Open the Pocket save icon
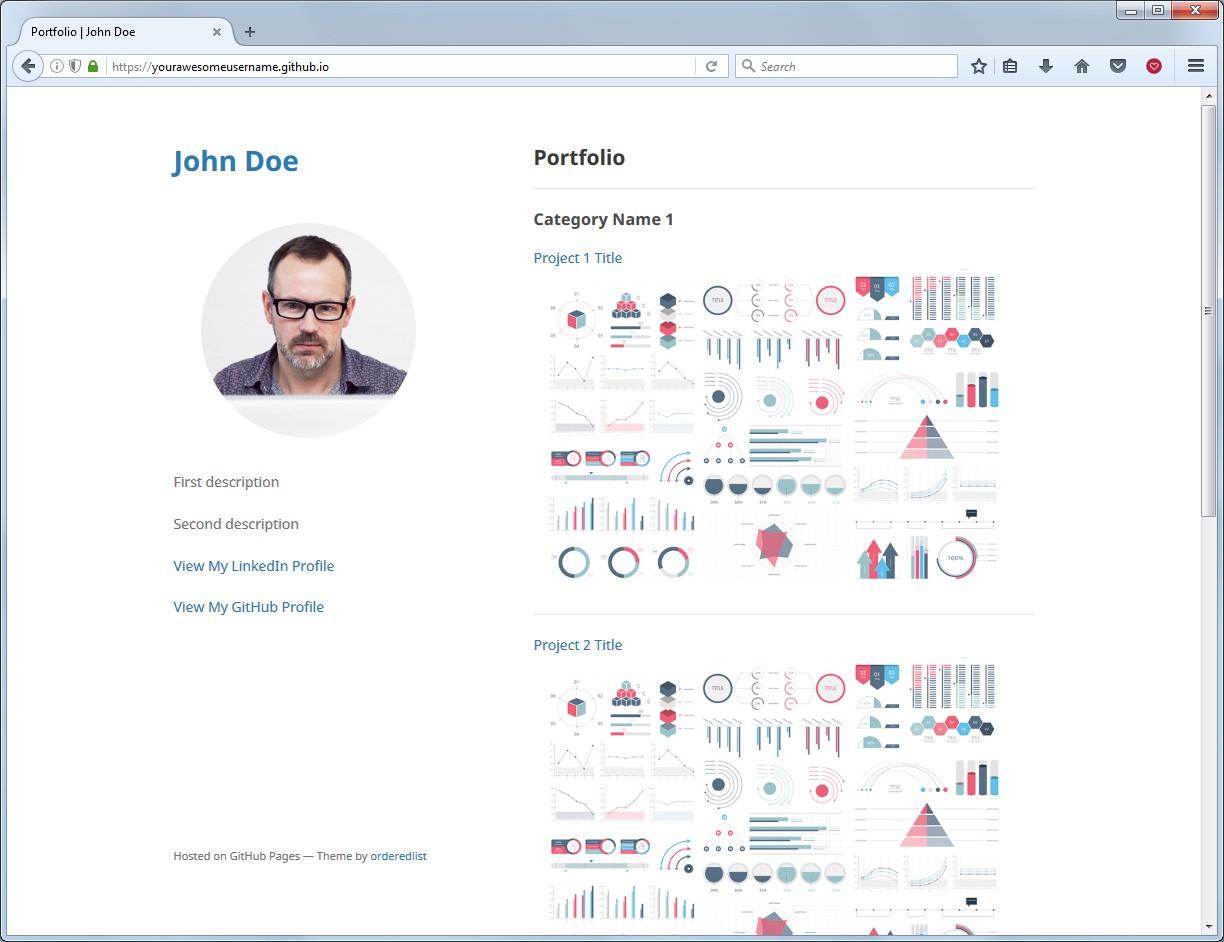1224x942 pixels. pyautogui.click(x=1118, y=66)
